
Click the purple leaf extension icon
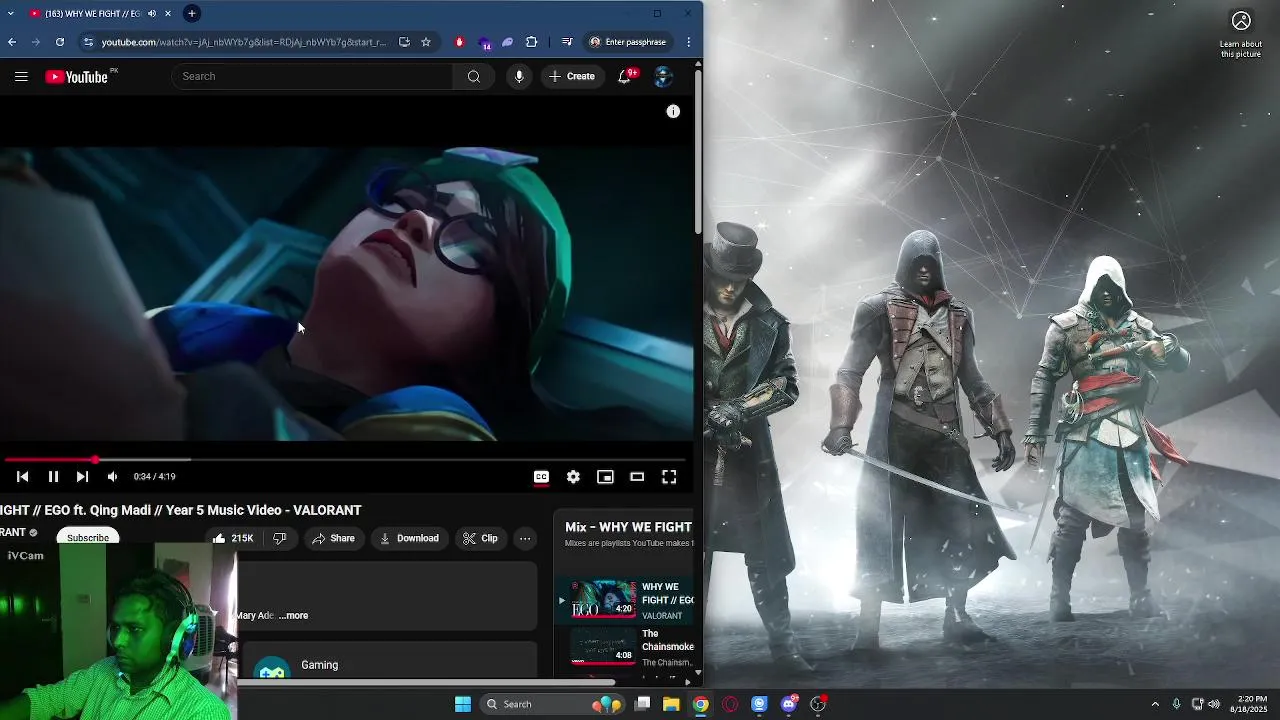click(507, 42)
